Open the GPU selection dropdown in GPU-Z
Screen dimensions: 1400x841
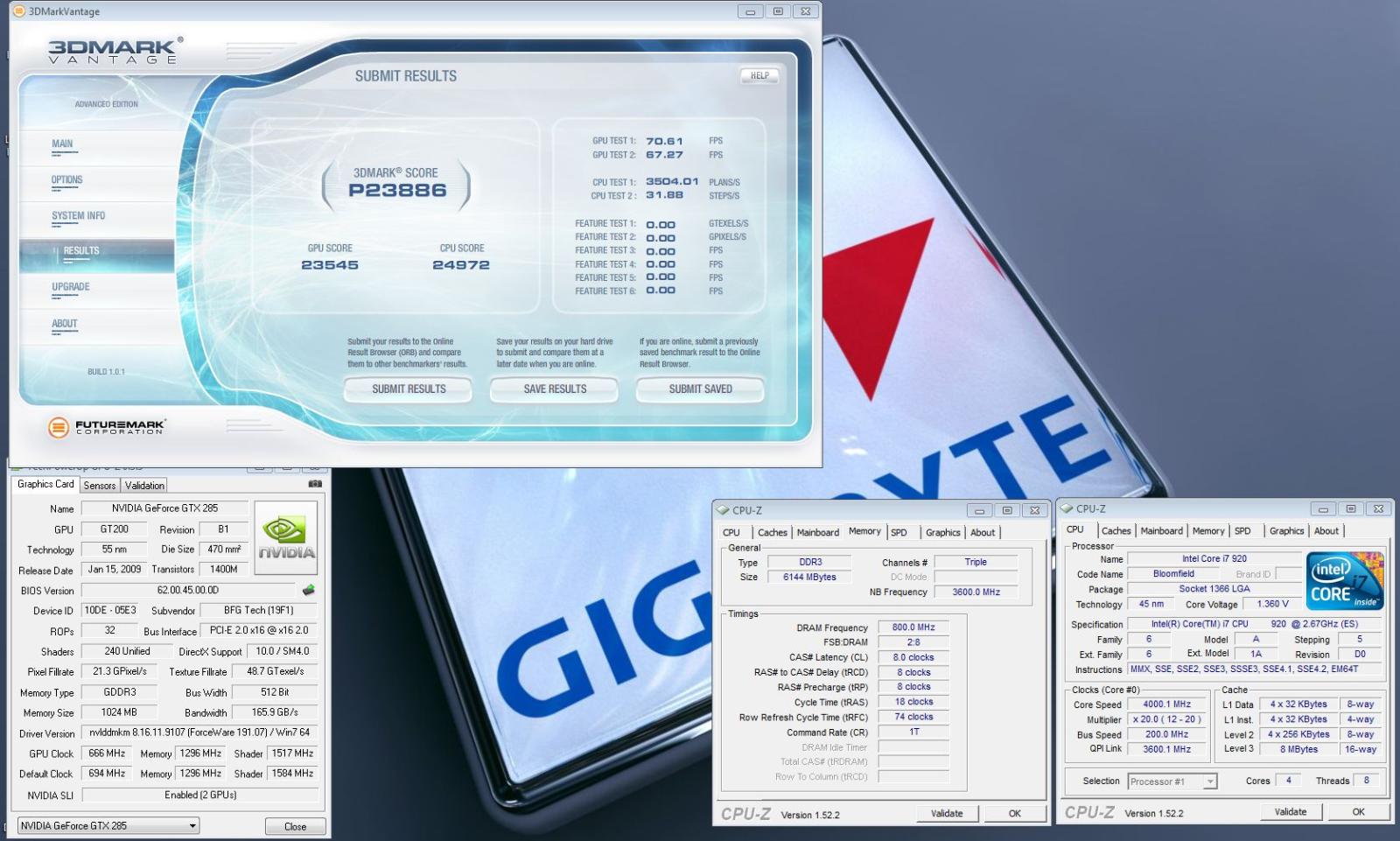(108, 825)
